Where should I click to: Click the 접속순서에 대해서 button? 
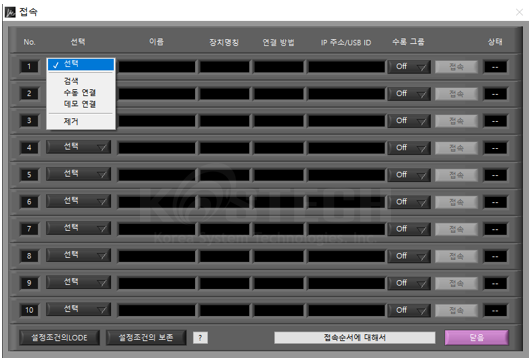(355, 338)
